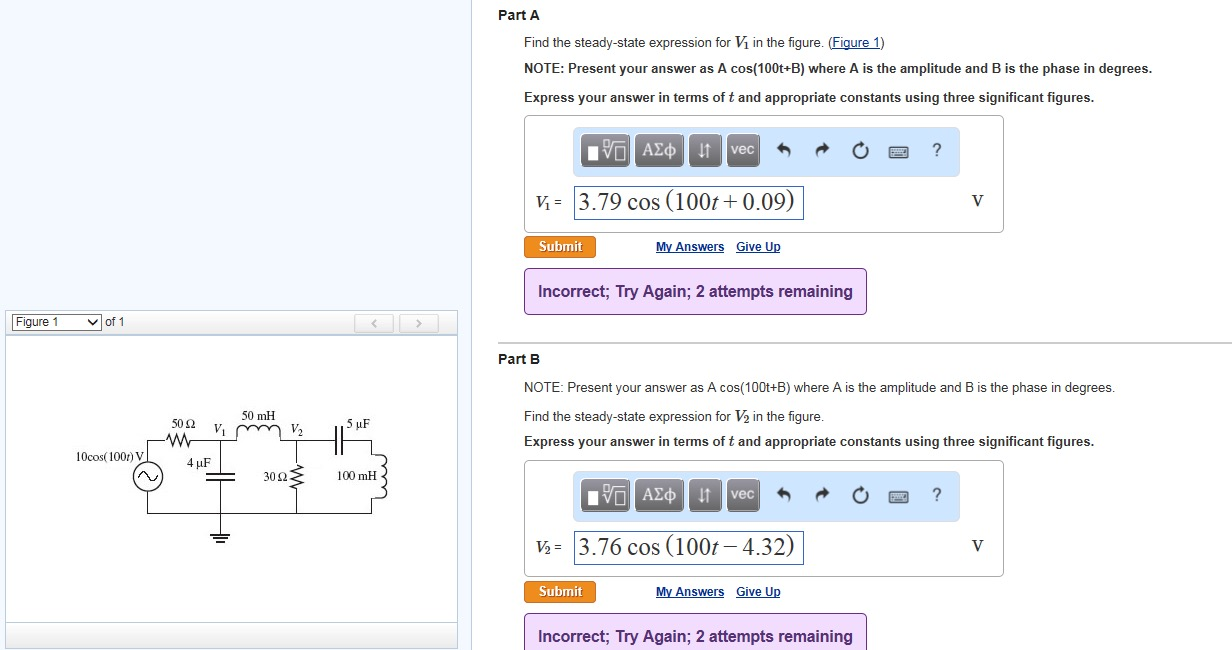Redo the edit in Part A answer box
Screen dimensions: 1232x650
click(821, 150)
